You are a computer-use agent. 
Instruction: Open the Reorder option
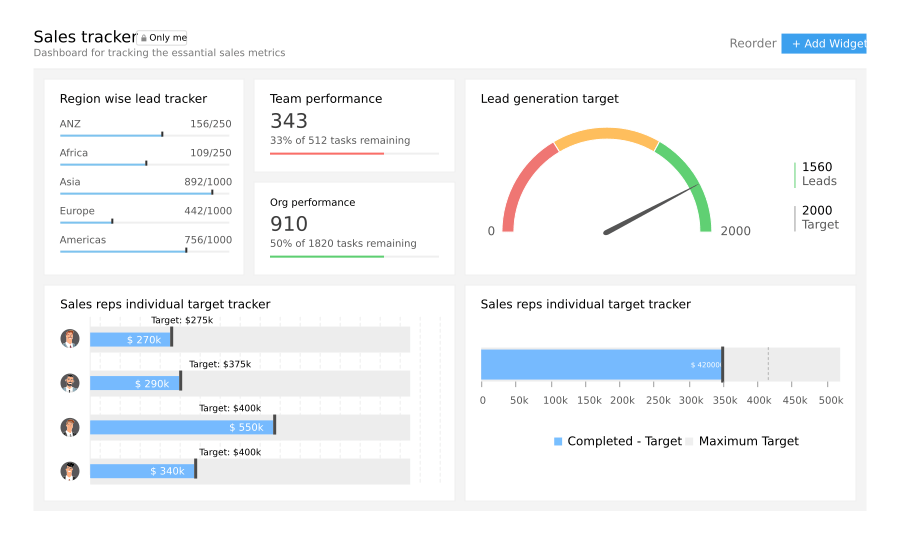tap(752, 44)
